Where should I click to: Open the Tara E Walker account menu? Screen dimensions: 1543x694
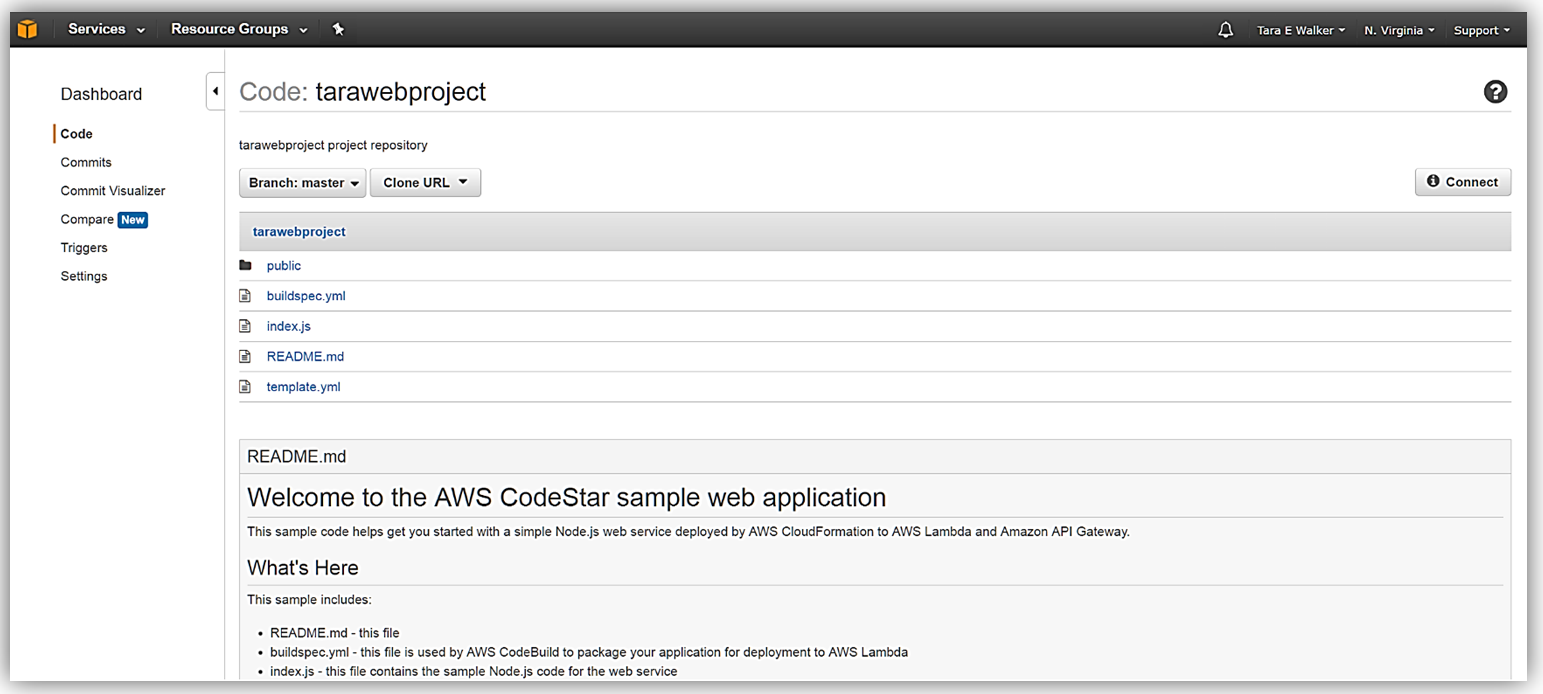(1300, 31)
